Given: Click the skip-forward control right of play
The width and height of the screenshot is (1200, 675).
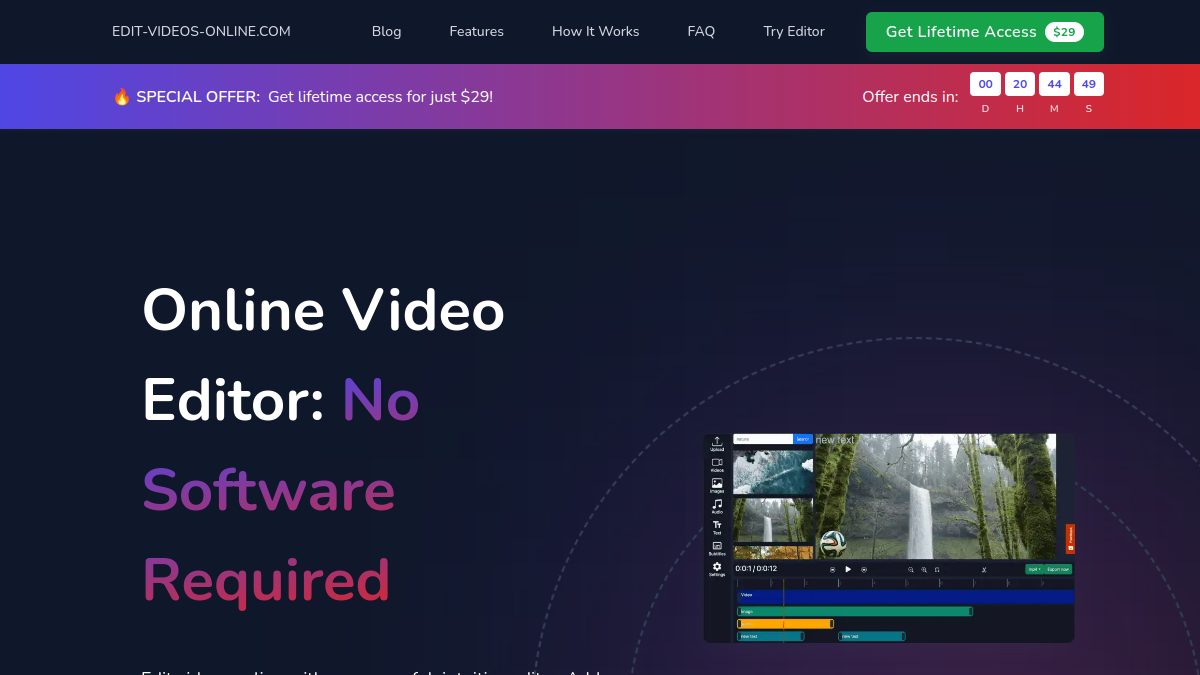Looking at the screenshot, I should 864,570.
